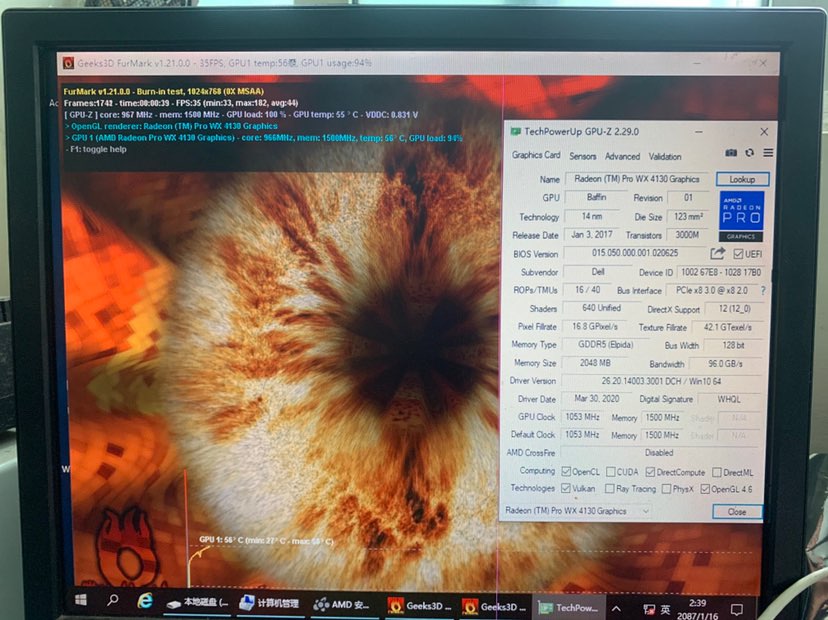
Task: Click the AMD CrossFire Disabled field
Action: pyautogui.click(x=659, y=453)
